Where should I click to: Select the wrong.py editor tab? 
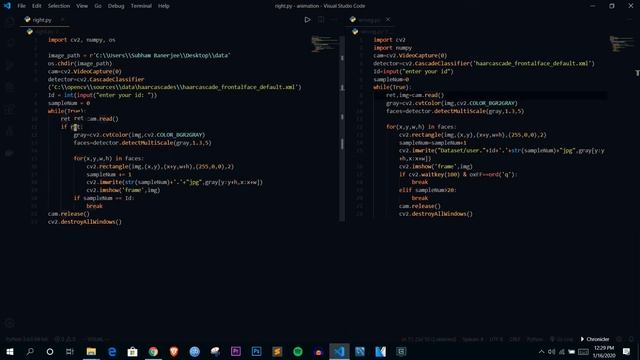(369, 20)
